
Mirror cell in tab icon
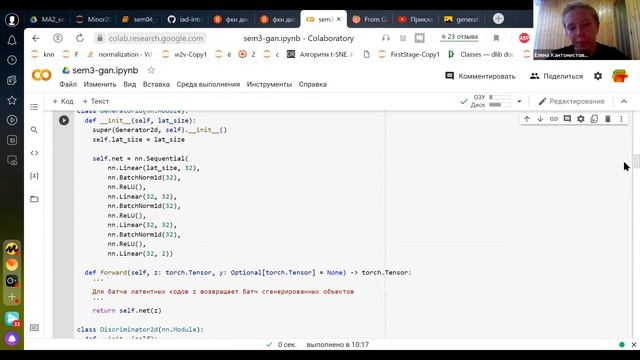[594, 119]
